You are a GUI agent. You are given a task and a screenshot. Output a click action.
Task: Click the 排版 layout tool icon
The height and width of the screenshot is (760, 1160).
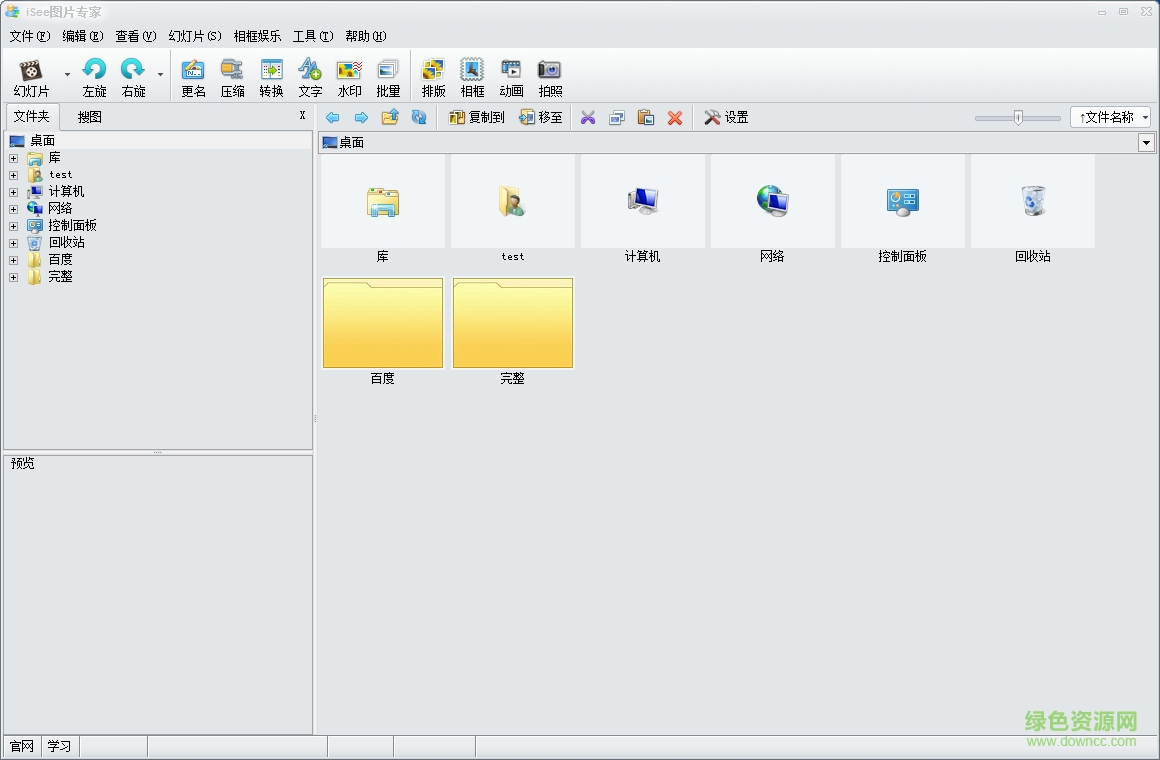(432, 75)
